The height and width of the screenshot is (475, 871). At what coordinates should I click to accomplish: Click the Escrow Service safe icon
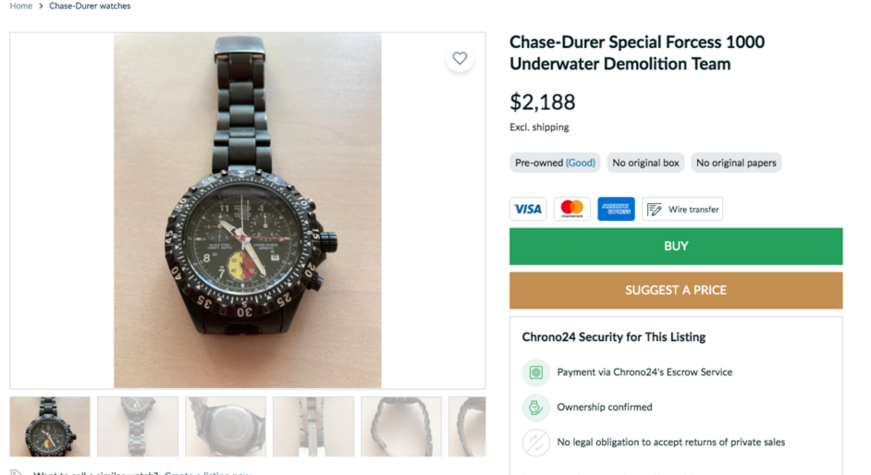click(536, 372)
